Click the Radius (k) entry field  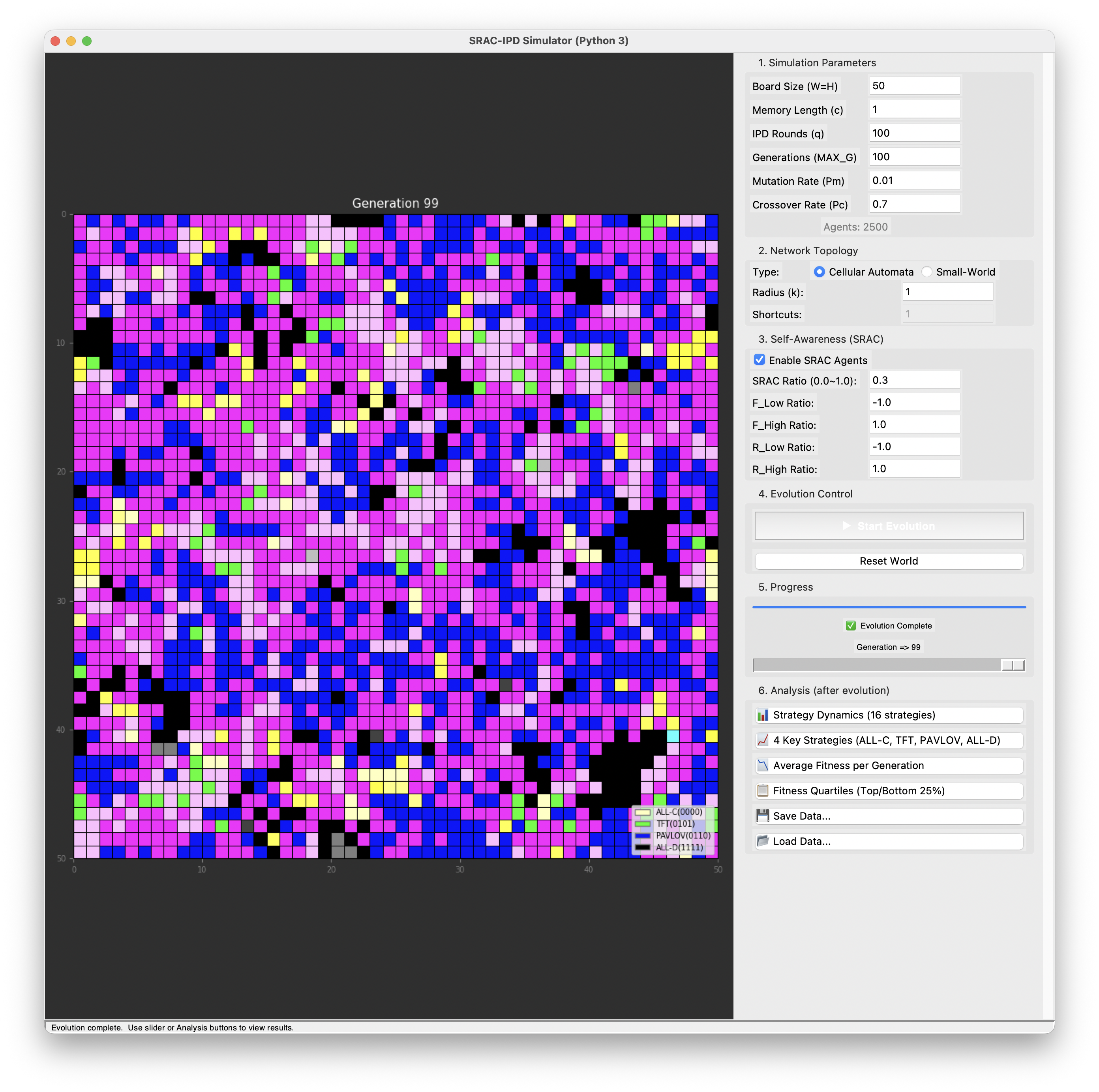[x=947, y=292]
